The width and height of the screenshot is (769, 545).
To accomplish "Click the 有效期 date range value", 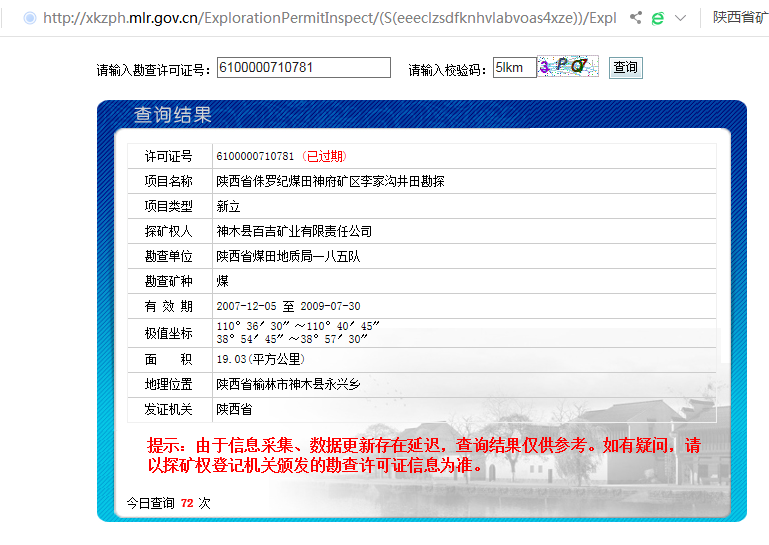I will [x=288, y=306].
